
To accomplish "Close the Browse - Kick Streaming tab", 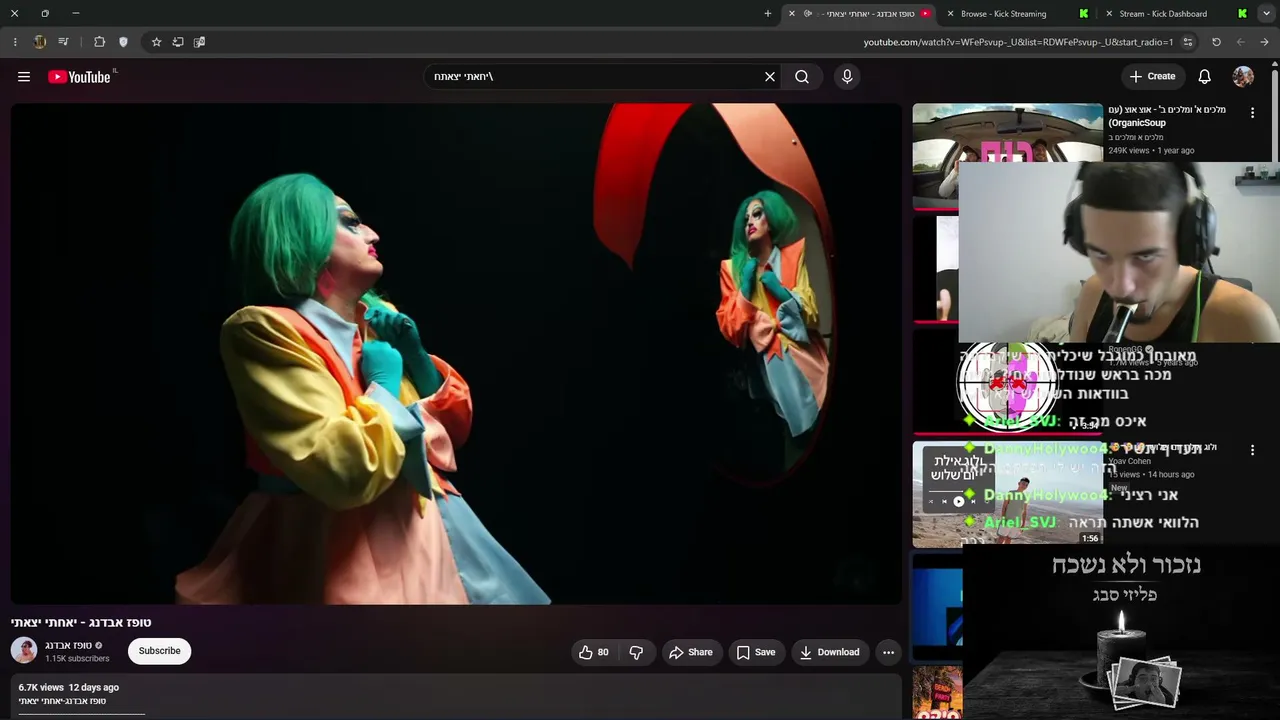I will click(x=949, y=14).
